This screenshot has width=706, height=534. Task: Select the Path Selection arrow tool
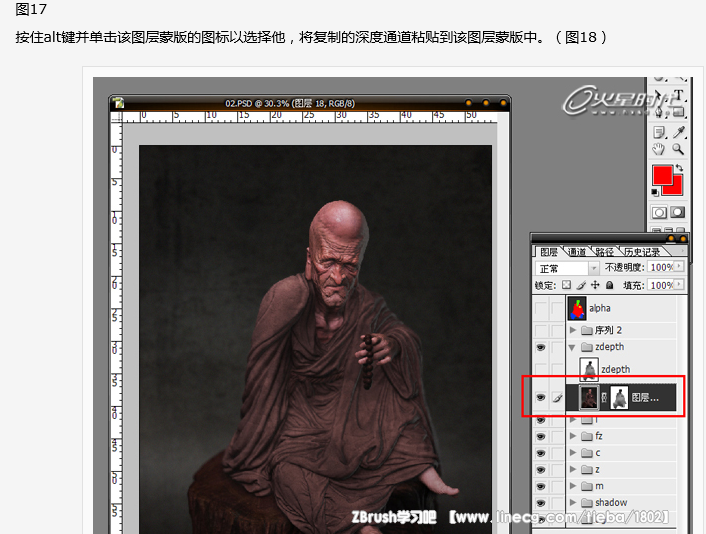(658, 96)
